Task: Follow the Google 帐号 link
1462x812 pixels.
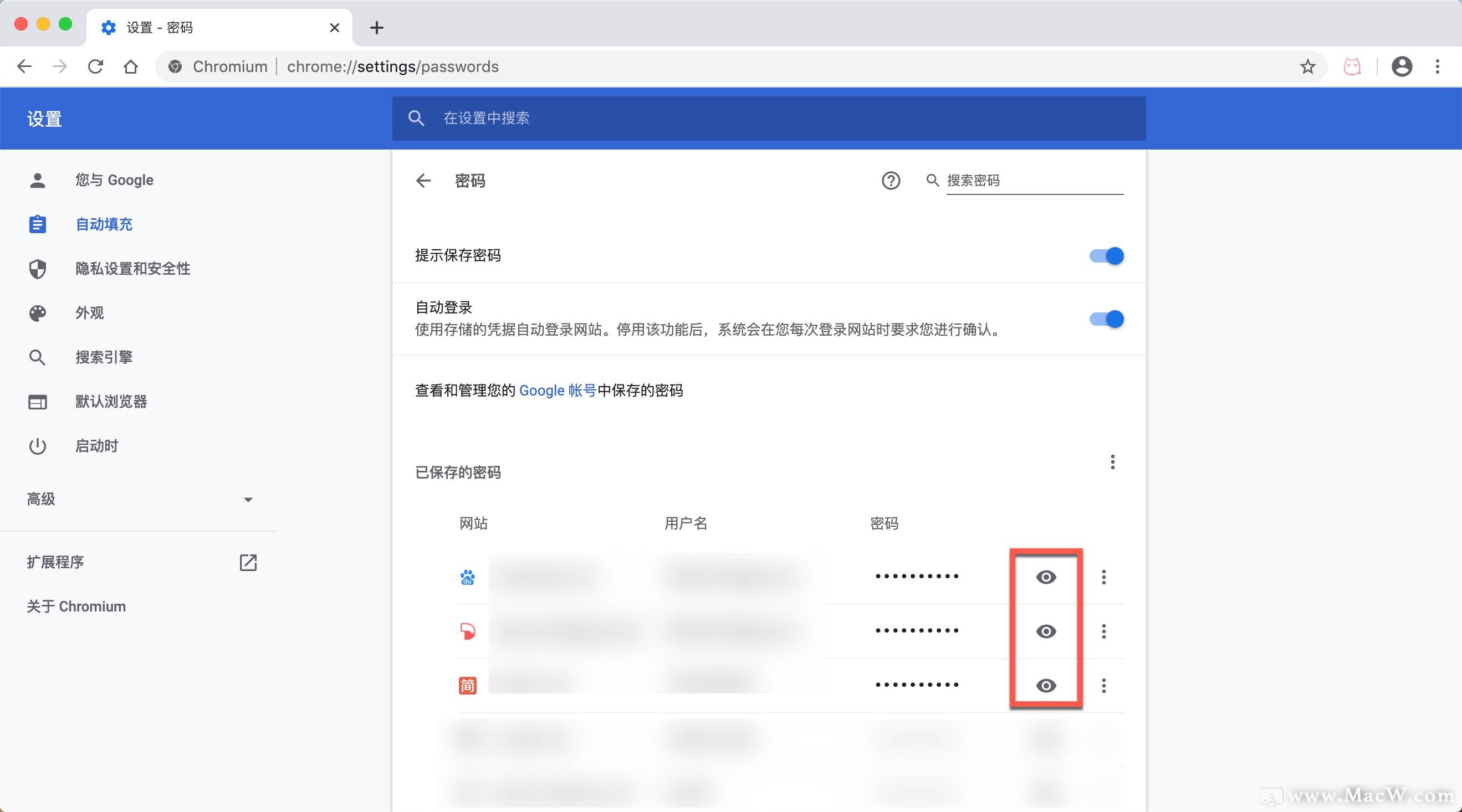Action: pos(558,390)
